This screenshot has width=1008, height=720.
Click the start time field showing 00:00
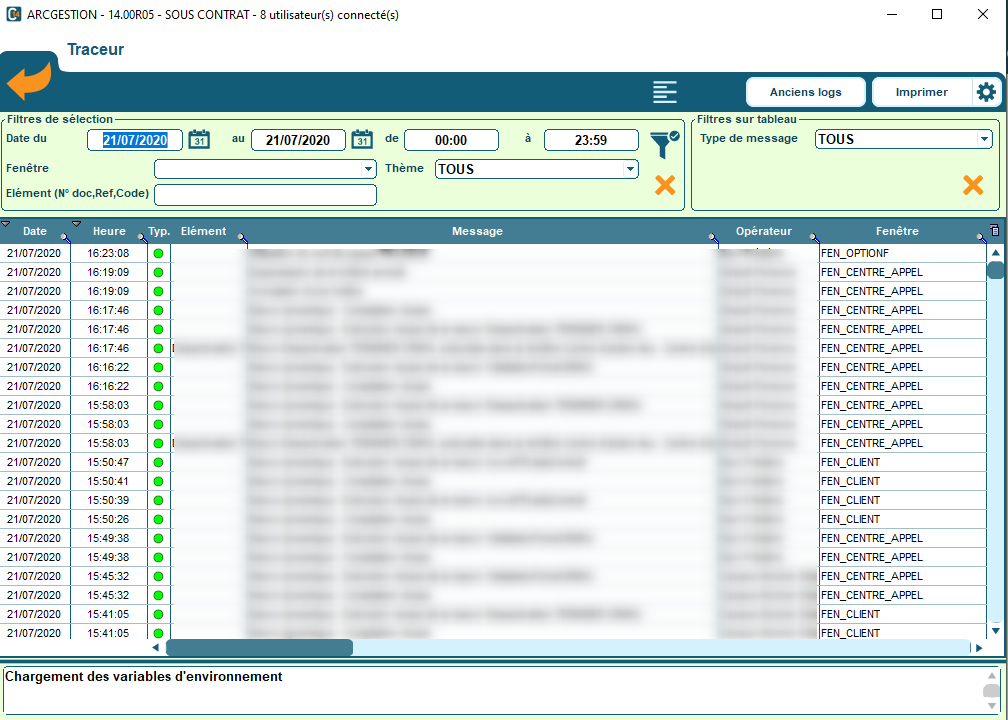(x=451, y=141)
